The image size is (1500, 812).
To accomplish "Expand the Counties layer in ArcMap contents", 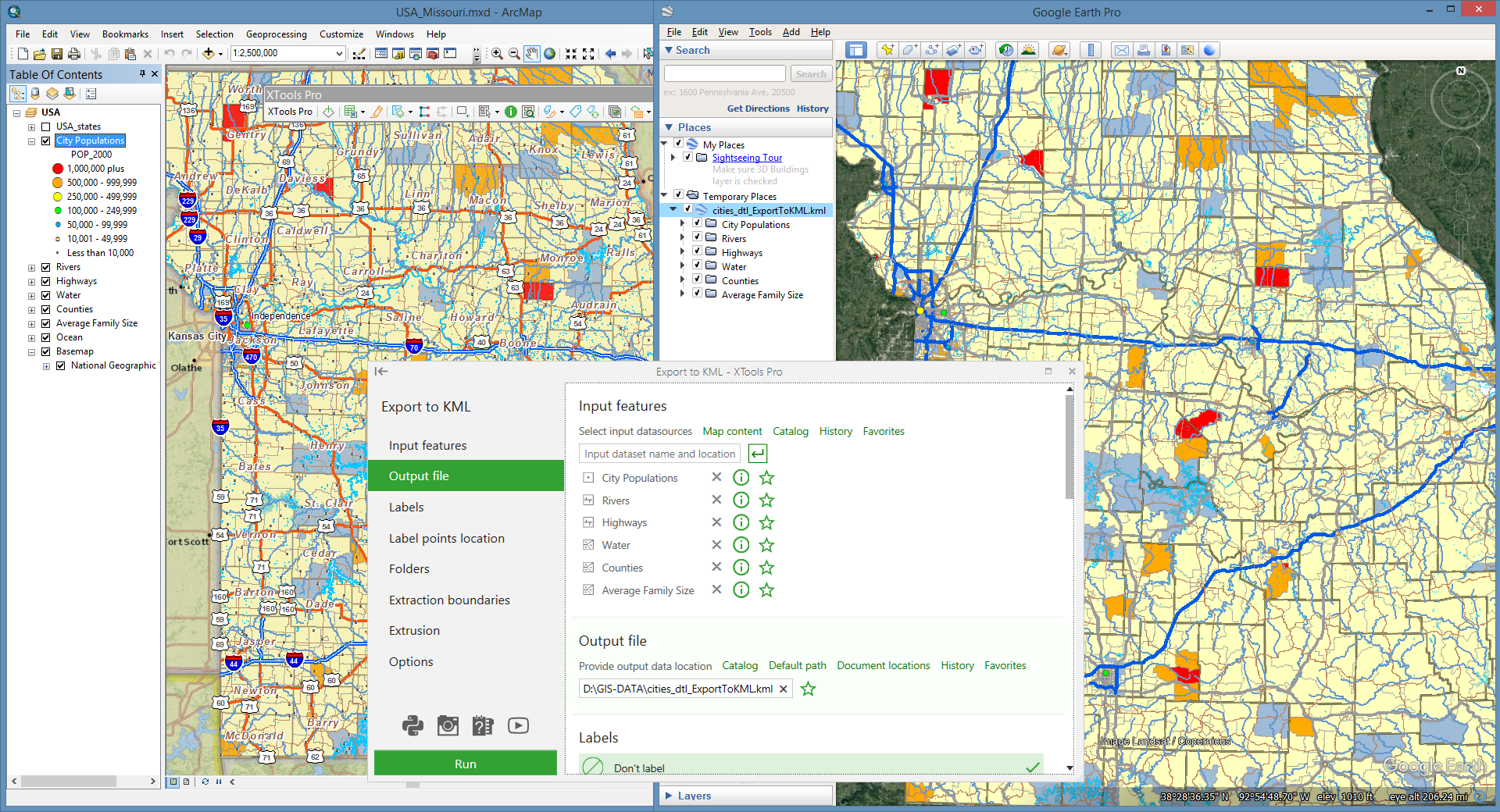I will 32,310.
